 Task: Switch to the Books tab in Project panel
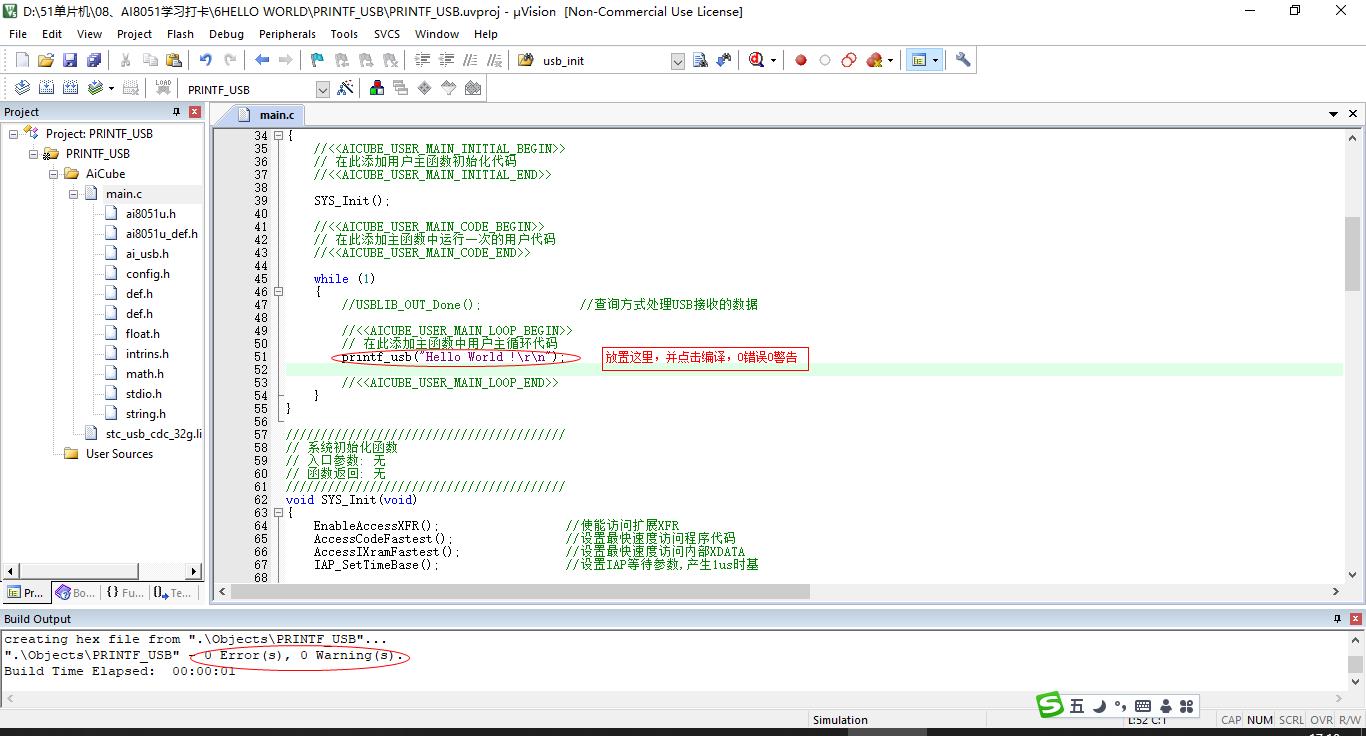(x=76, y=593)
